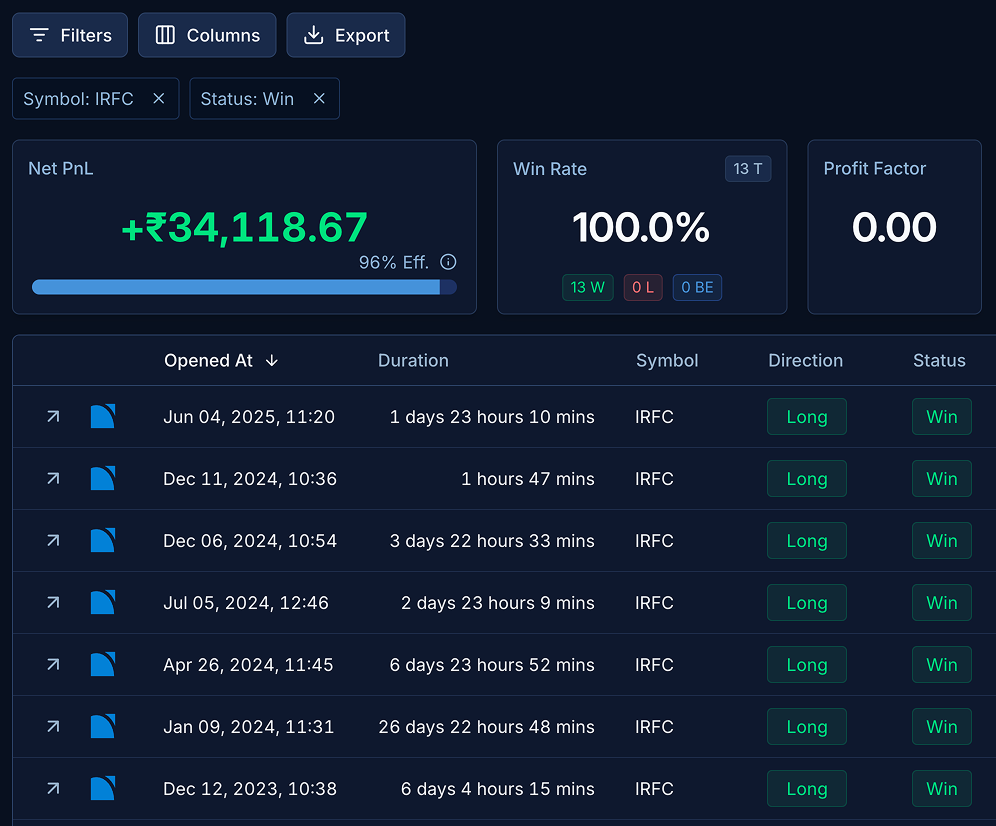996x826 pixels.
Task: Click the Symbol column header
Action: 667,361
